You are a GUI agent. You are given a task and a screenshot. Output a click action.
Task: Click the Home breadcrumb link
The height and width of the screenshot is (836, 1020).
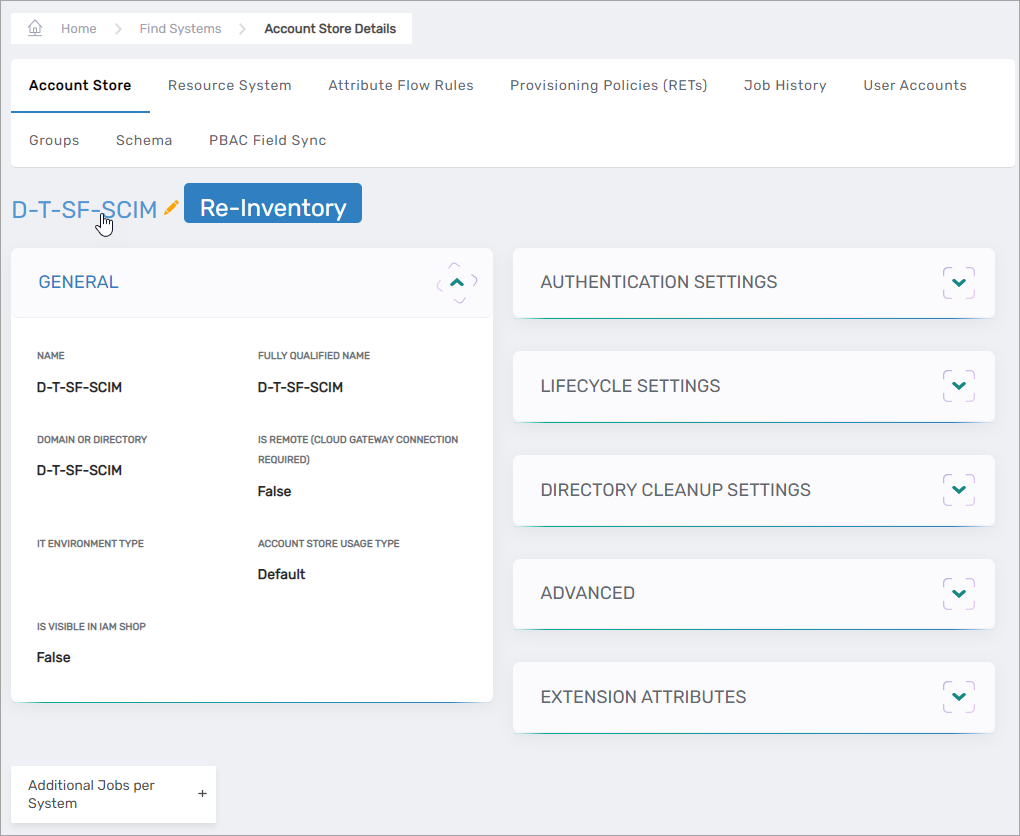78,29
